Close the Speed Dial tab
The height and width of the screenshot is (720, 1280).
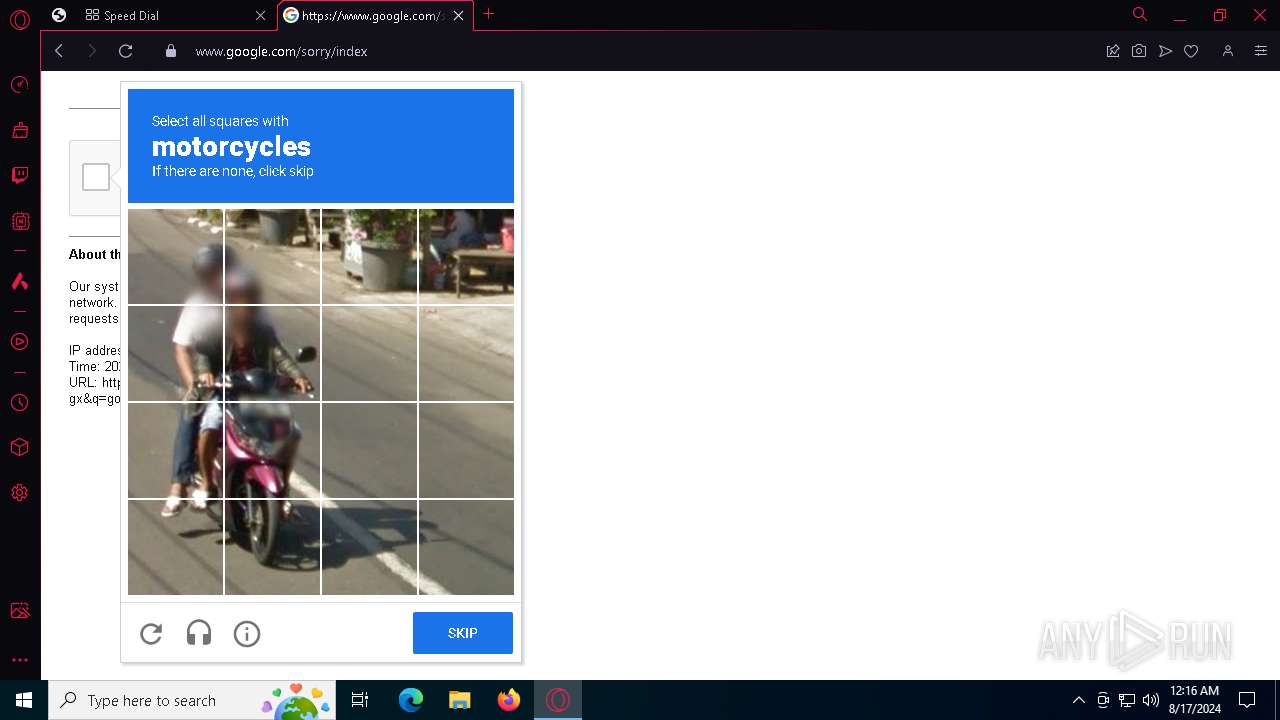(x=261, y=16)
